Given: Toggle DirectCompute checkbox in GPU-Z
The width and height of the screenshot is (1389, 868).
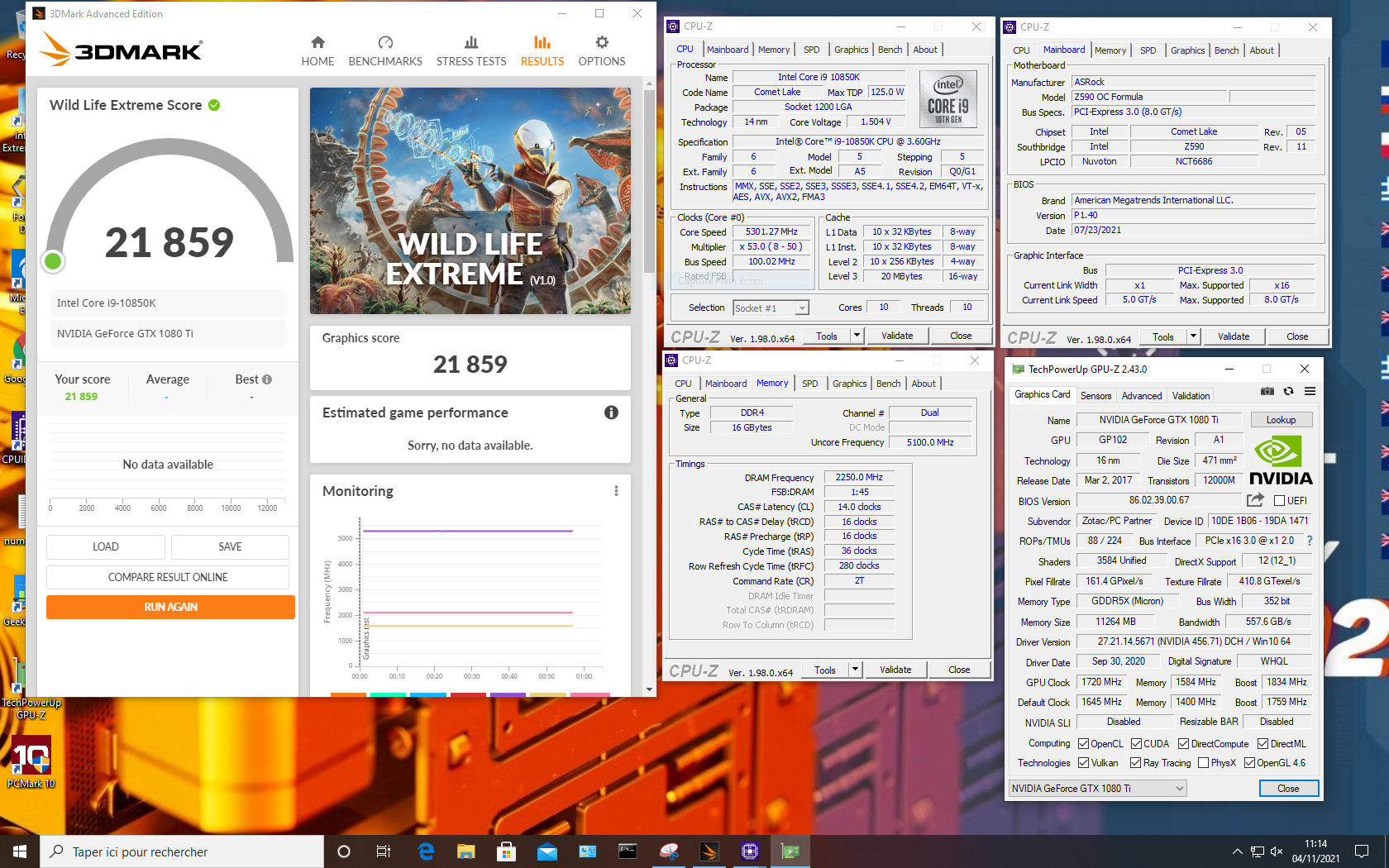Looking at the screenshot, I should click(x=1183, y=744).
